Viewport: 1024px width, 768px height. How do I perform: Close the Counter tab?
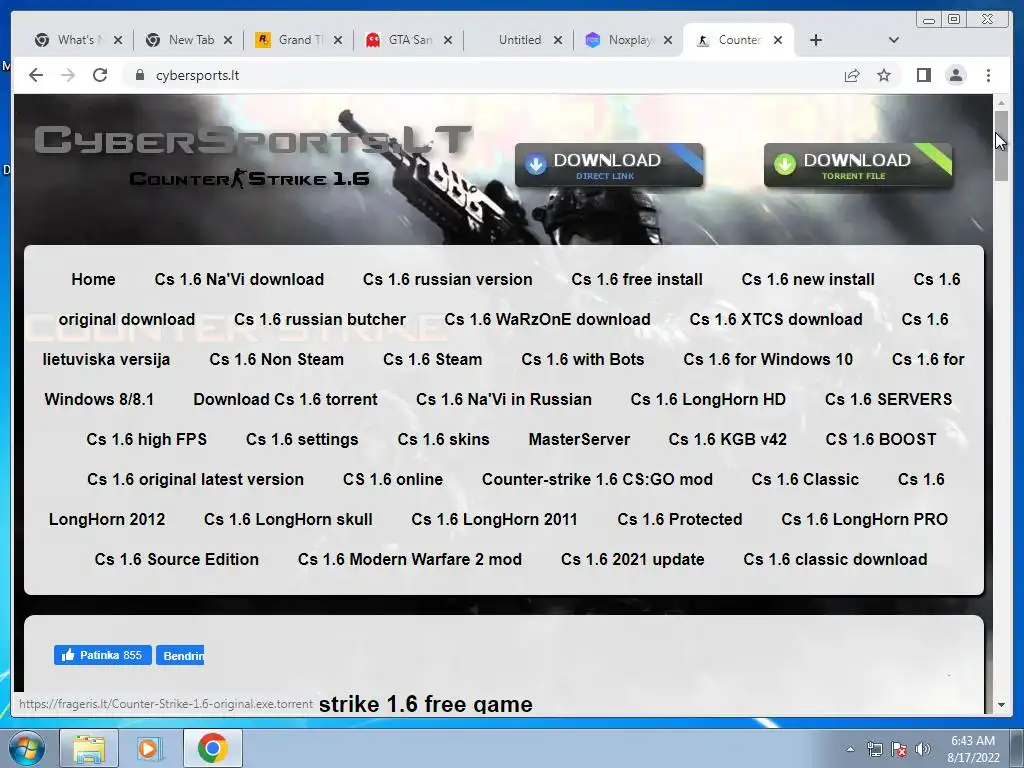(778, 40)
